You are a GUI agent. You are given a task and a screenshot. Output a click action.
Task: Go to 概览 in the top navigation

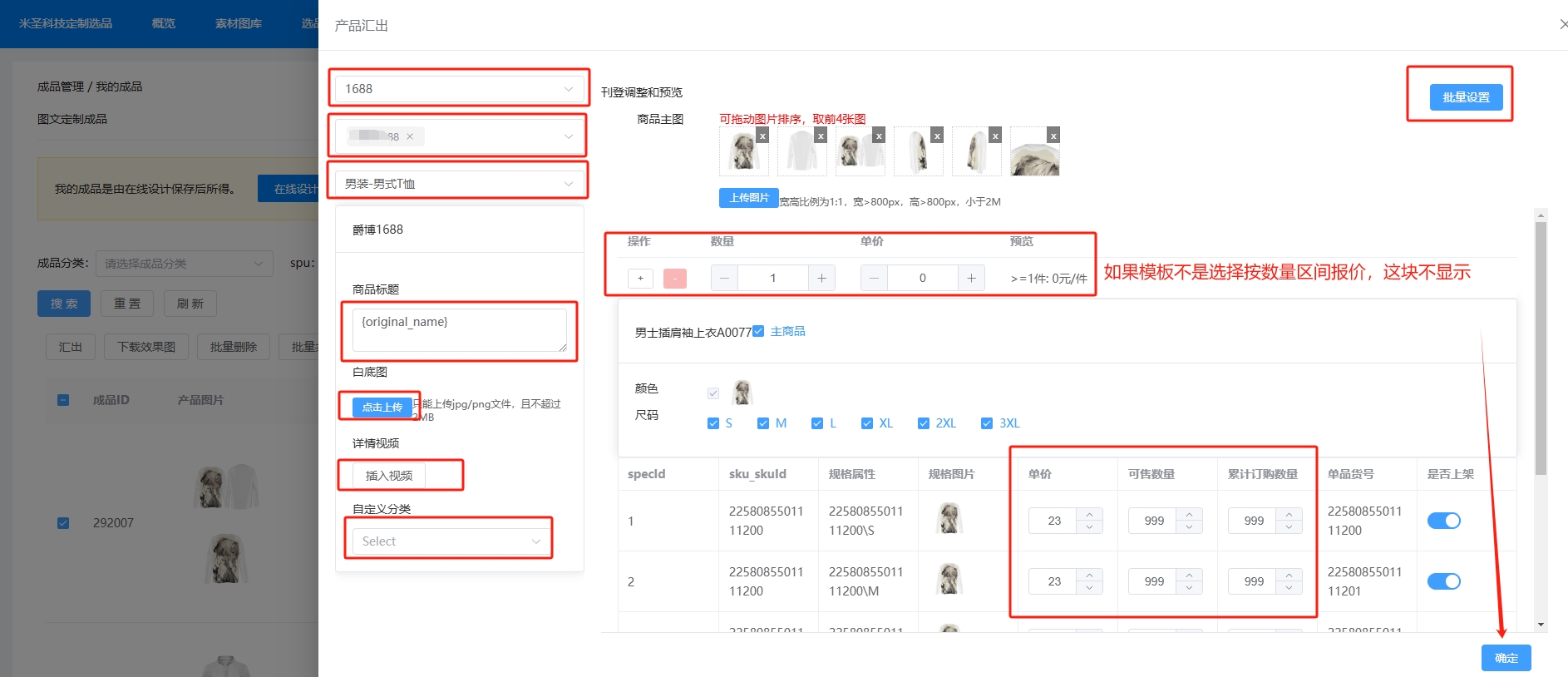(x=164, y=23)
